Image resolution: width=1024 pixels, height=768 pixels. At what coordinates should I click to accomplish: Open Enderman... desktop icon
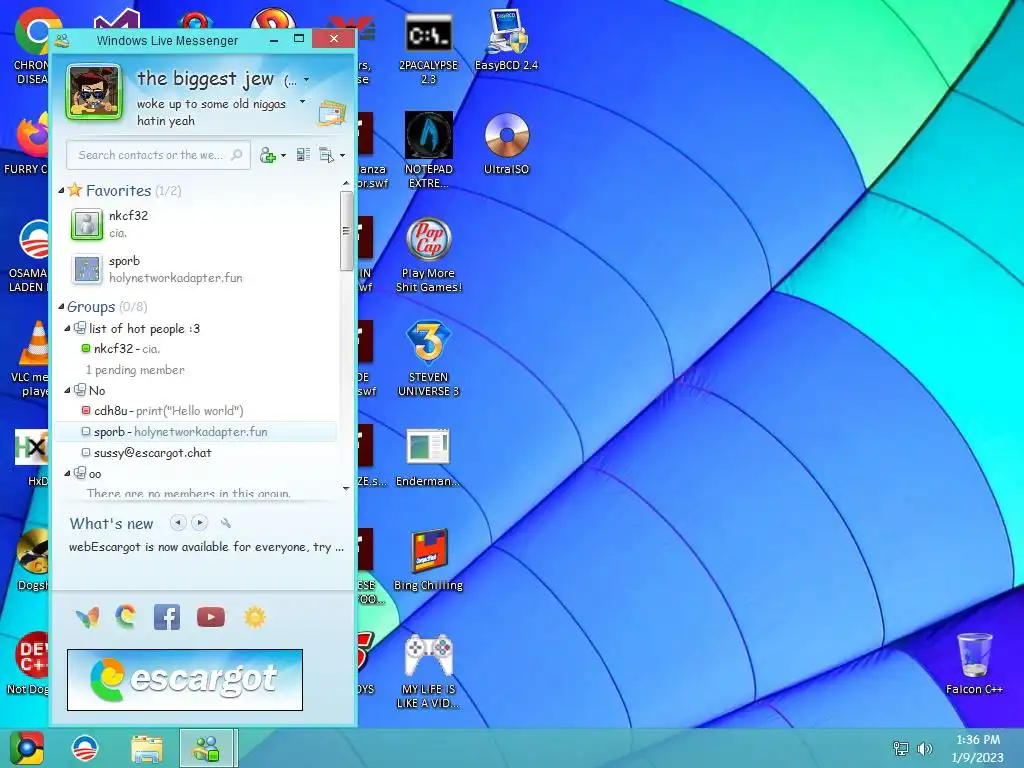coord(428,458)
